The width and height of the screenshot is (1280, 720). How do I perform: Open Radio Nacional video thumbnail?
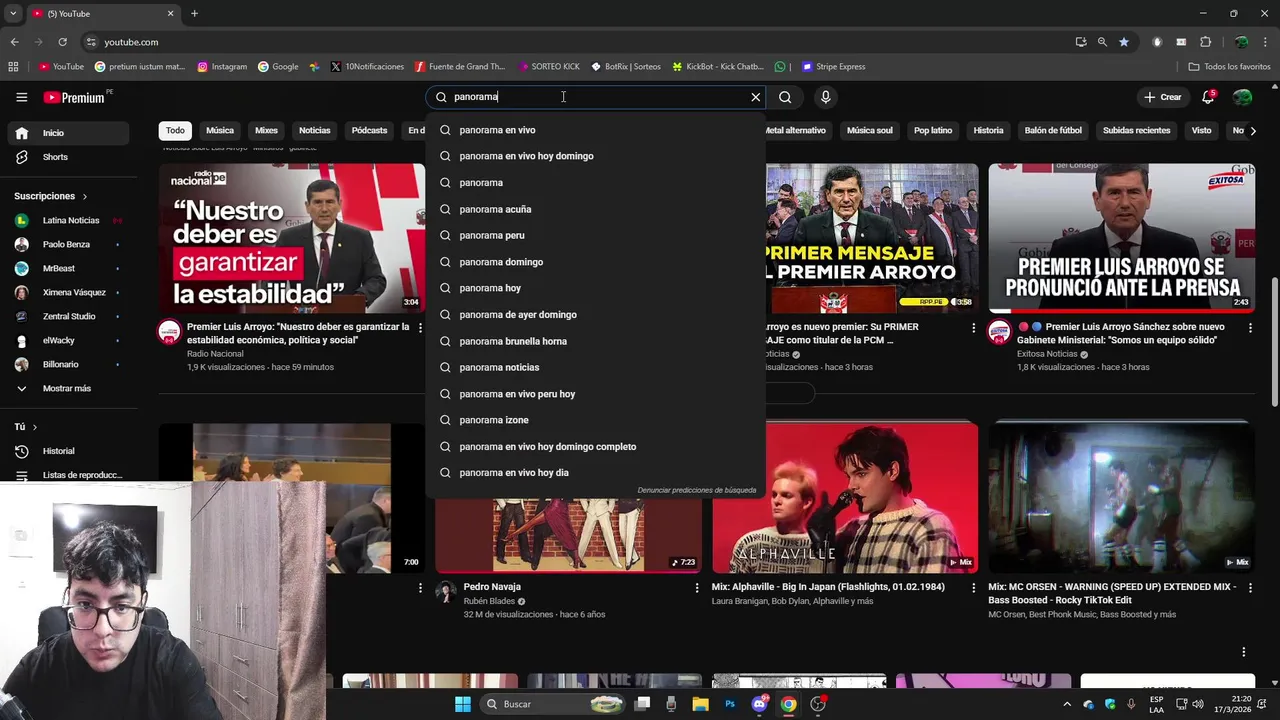point(291,238)
